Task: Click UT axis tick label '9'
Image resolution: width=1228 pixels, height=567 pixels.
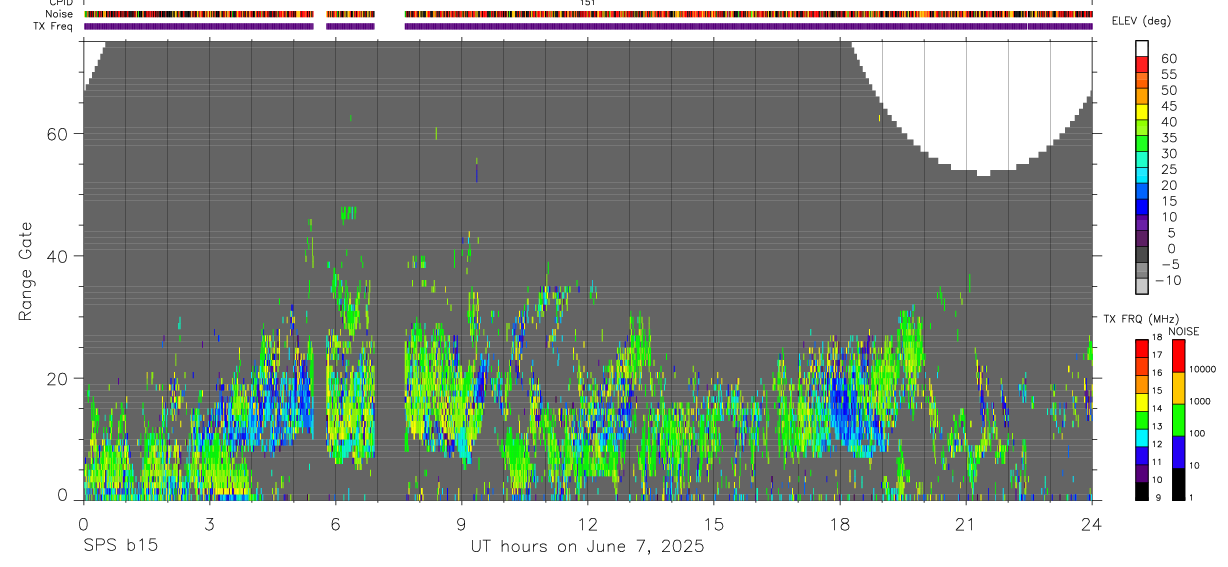Action: (x=461, y=523)
